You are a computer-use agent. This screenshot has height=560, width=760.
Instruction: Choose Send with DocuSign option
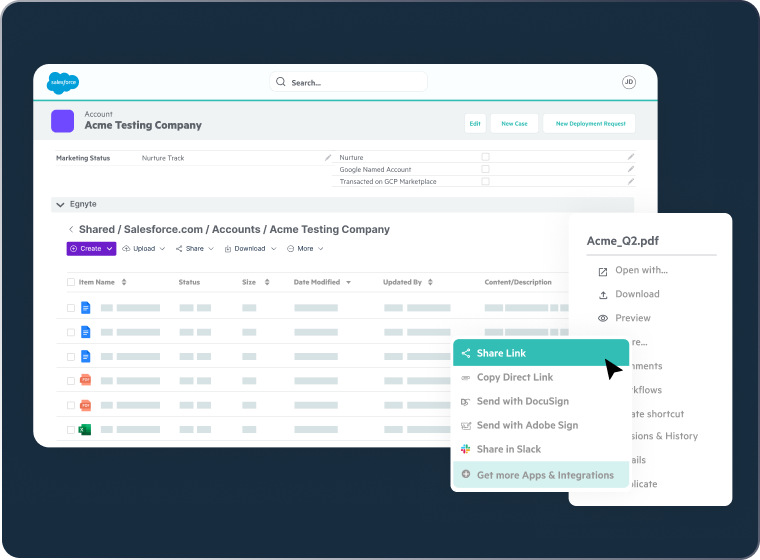click(522, 401)
